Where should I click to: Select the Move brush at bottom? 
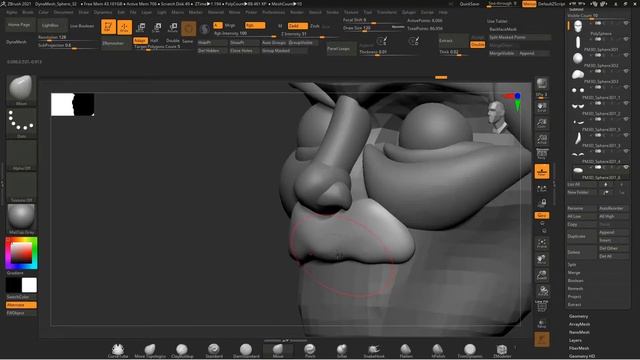pos(278,351)
